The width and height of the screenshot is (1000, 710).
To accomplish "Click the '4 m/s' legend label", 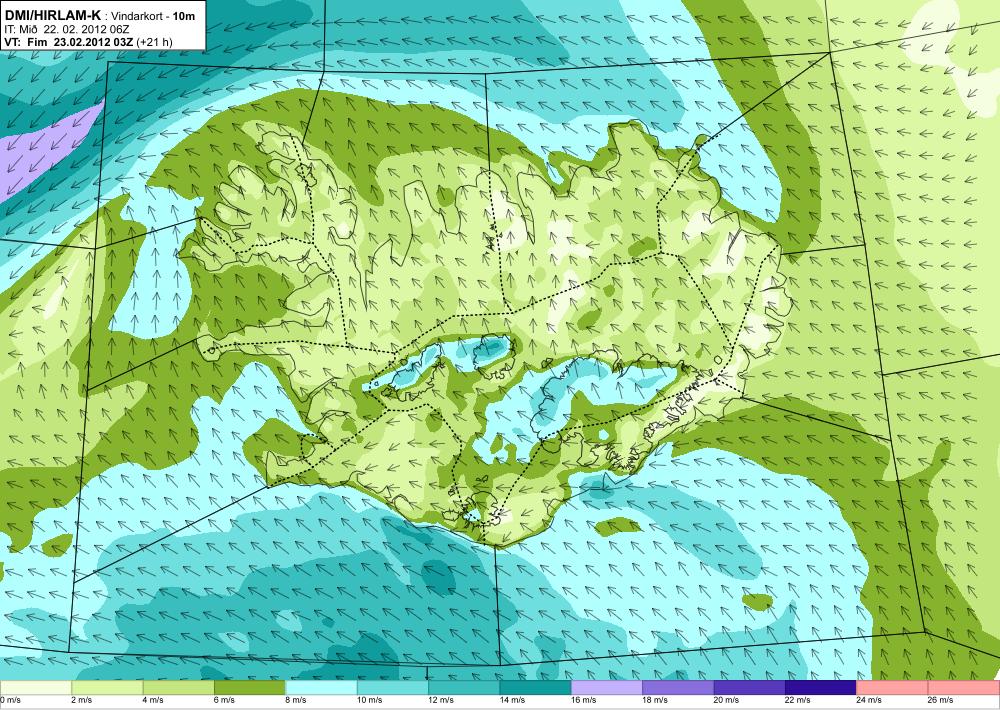I will 153,700.
